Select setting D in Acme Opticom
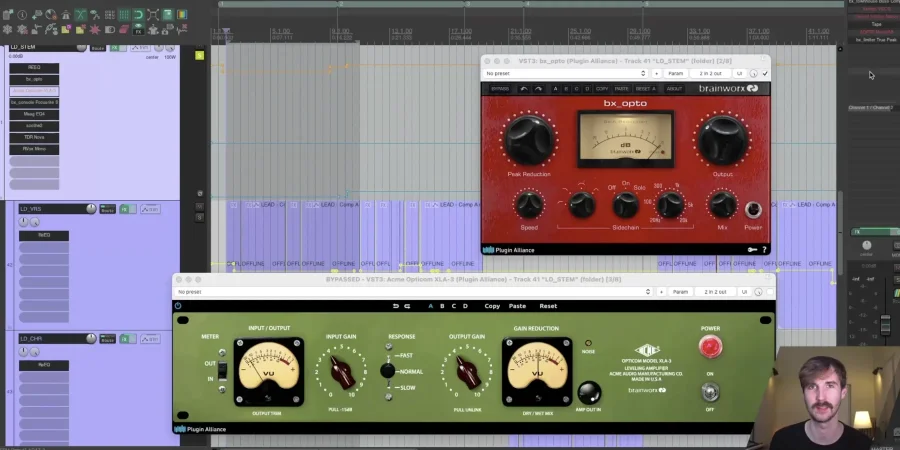 pos(465,306)
